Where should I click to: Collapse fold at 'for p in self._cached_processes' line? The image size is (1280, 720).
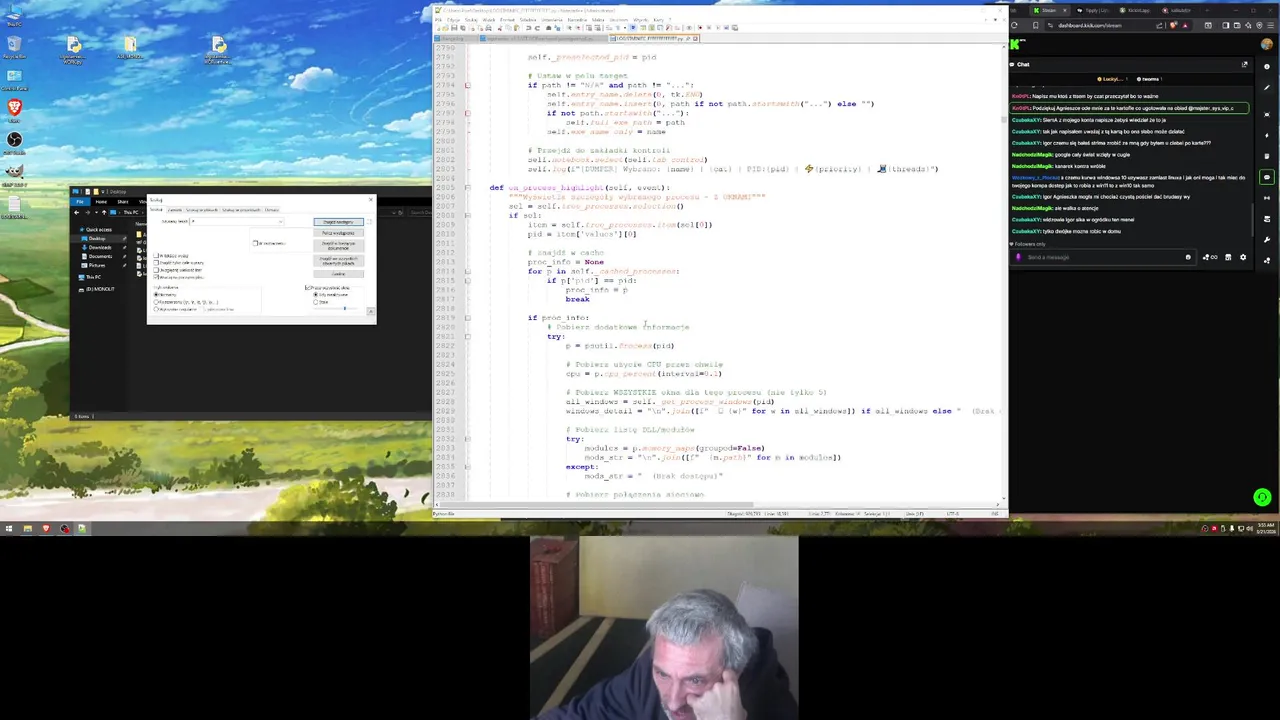(467, 271)
